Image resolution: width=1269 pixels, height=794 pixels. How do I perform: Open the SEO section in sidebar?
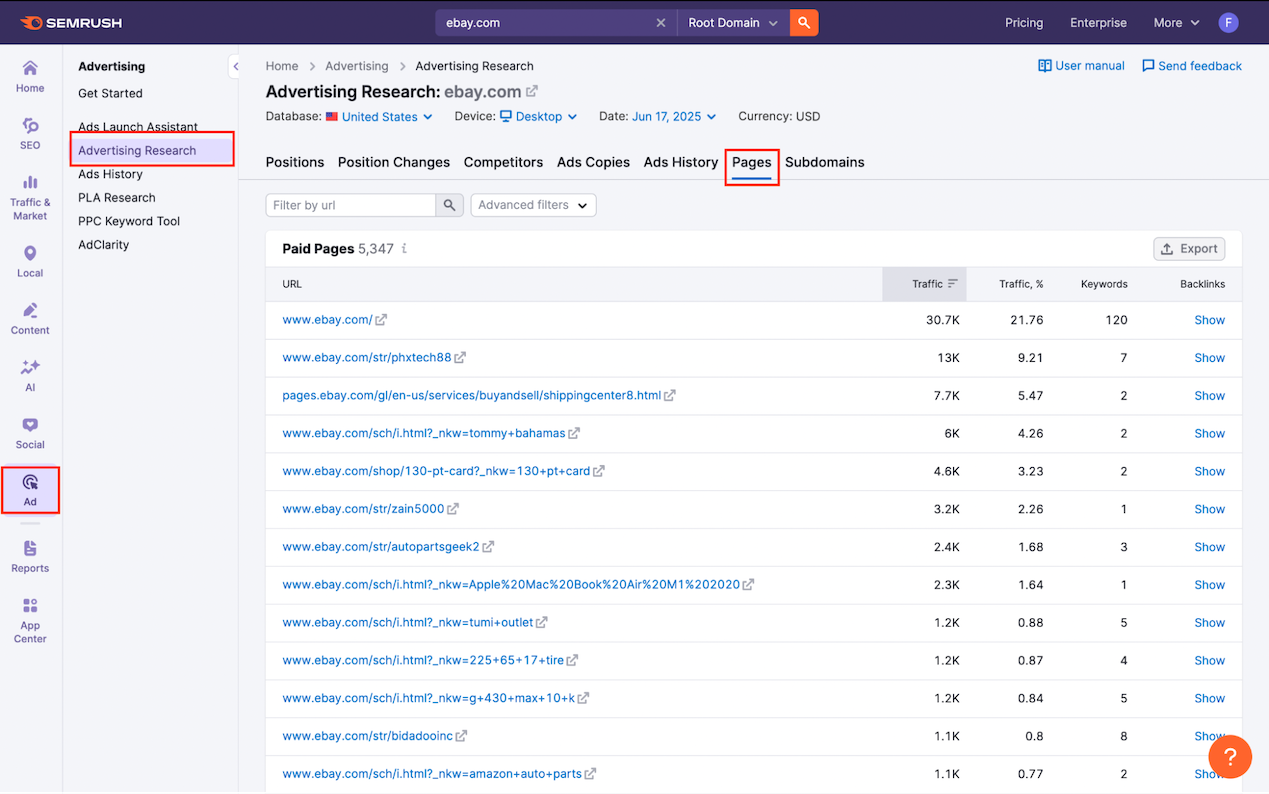click(30, 133)
